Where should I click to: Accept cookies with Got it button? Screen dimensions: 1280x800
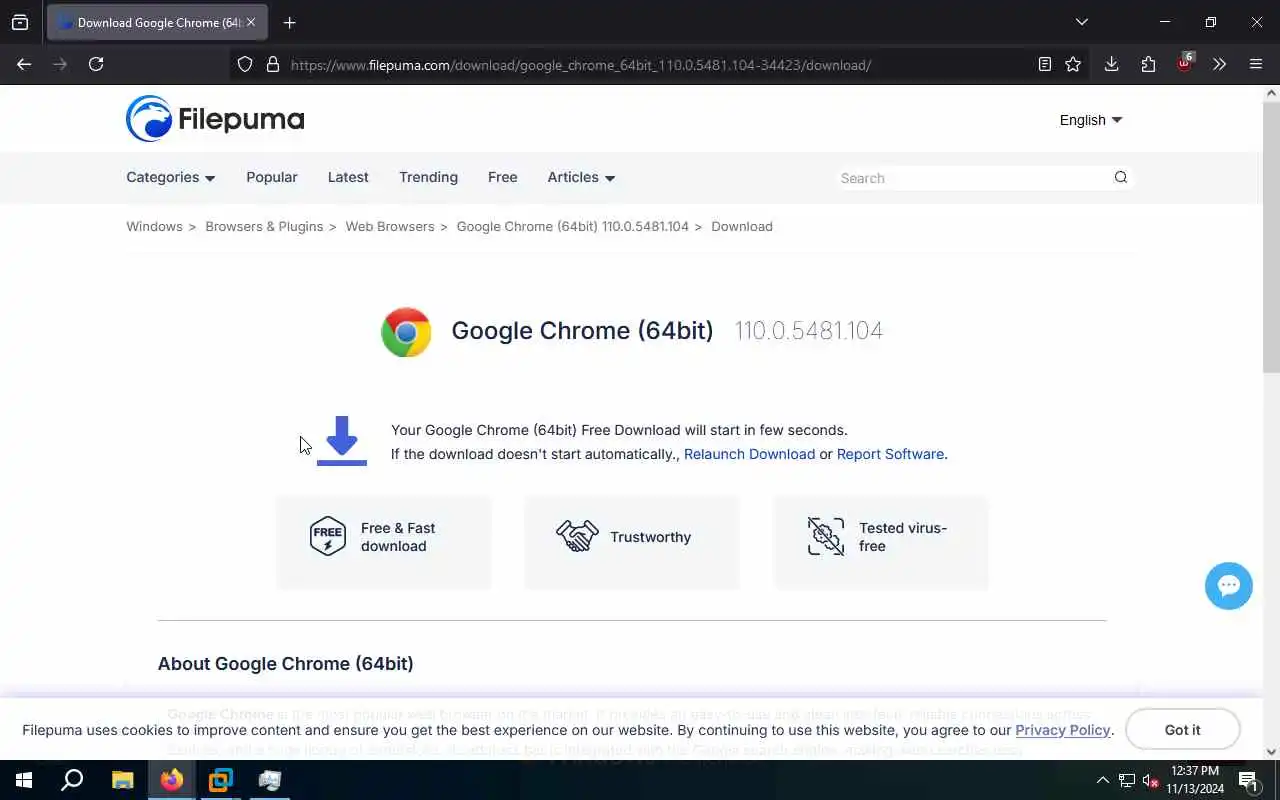1182,730
